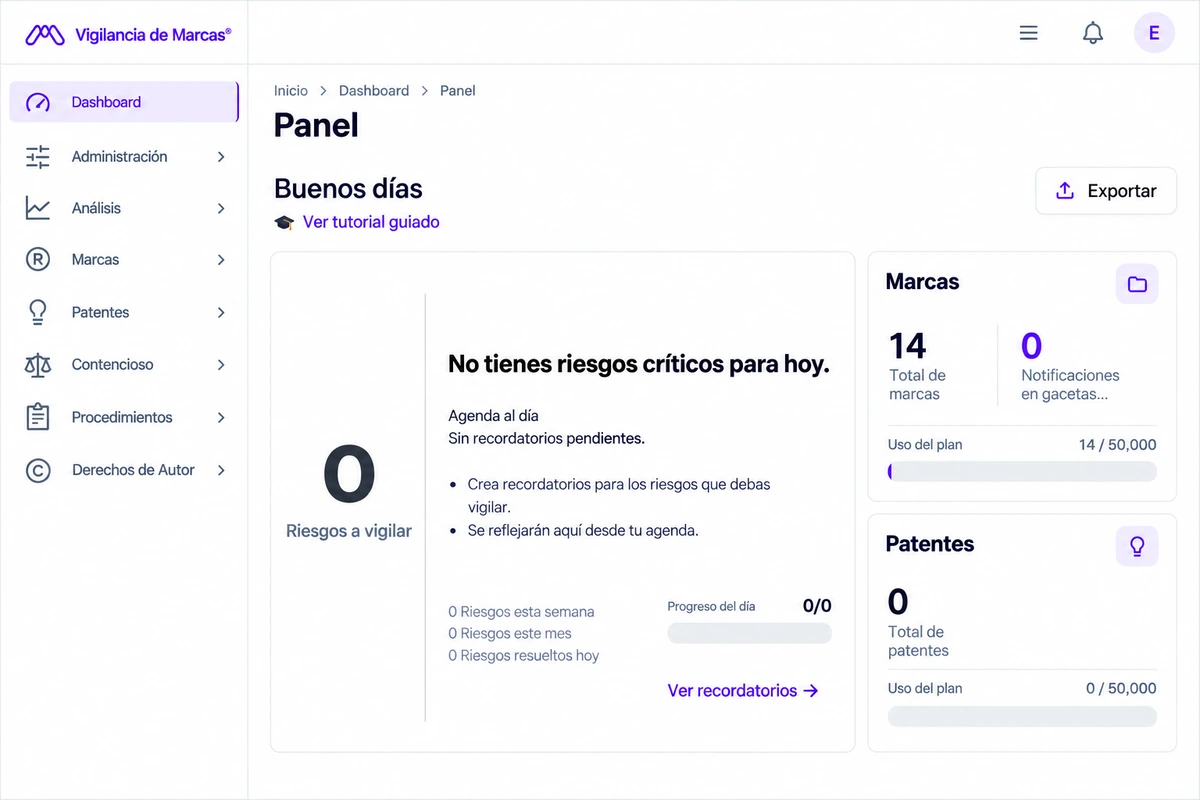
Task: Click the "Buenos días" greeting
Action: (x=348, y=188)
